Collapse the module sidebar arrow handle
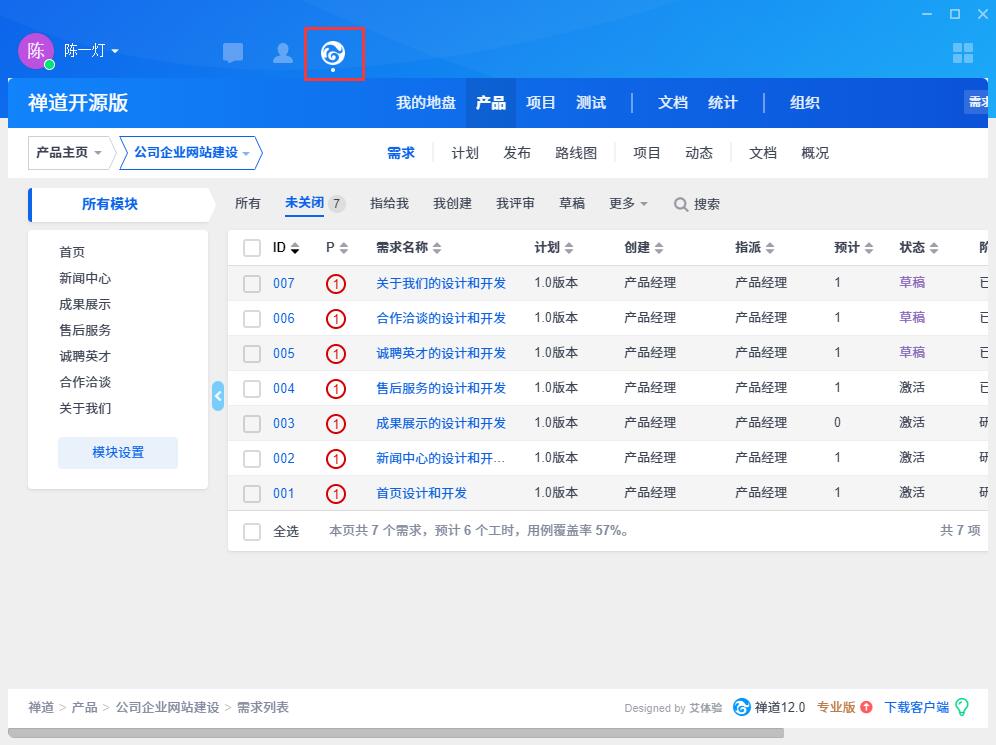Image resolution: width=996 pixels, height=745 pixels. click(x=218, y=395)
